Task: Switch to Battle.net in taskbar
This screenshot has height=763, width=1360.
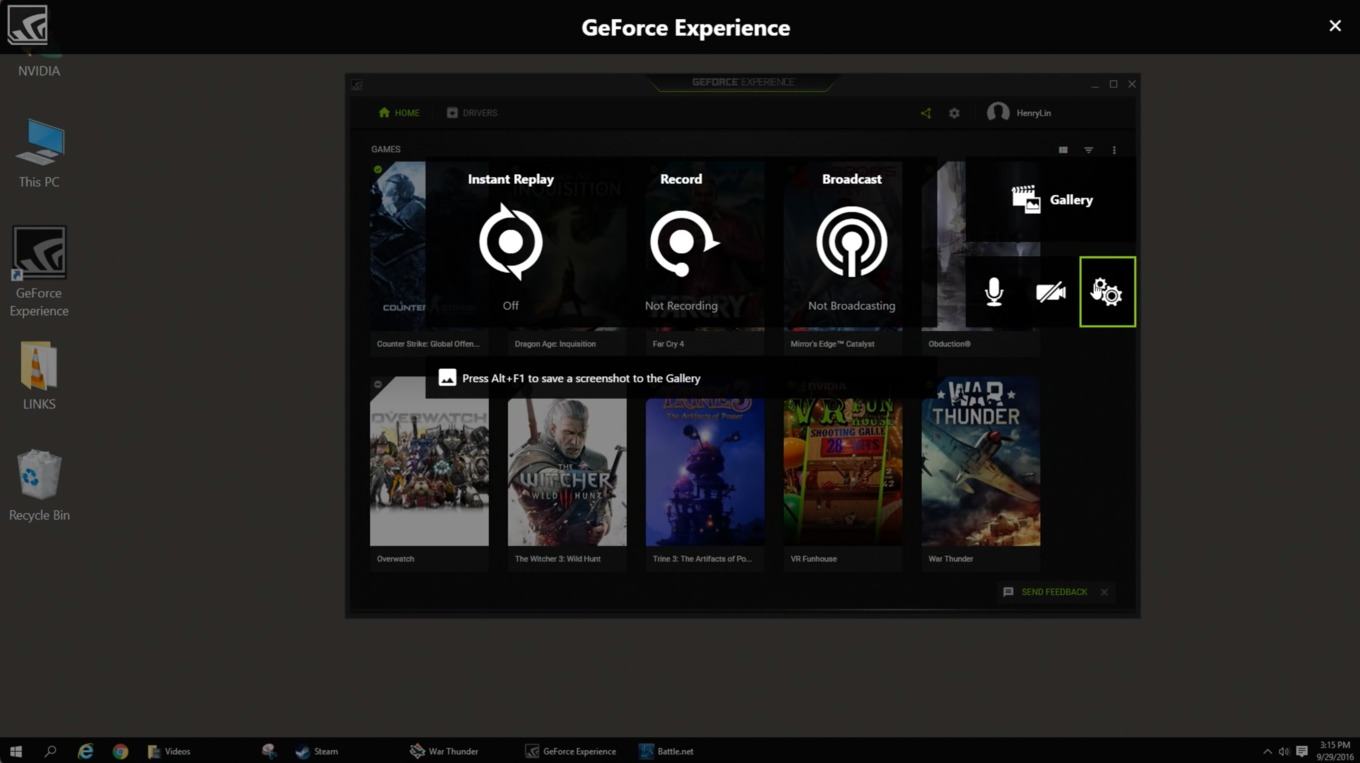Action: tap(666, 751)
